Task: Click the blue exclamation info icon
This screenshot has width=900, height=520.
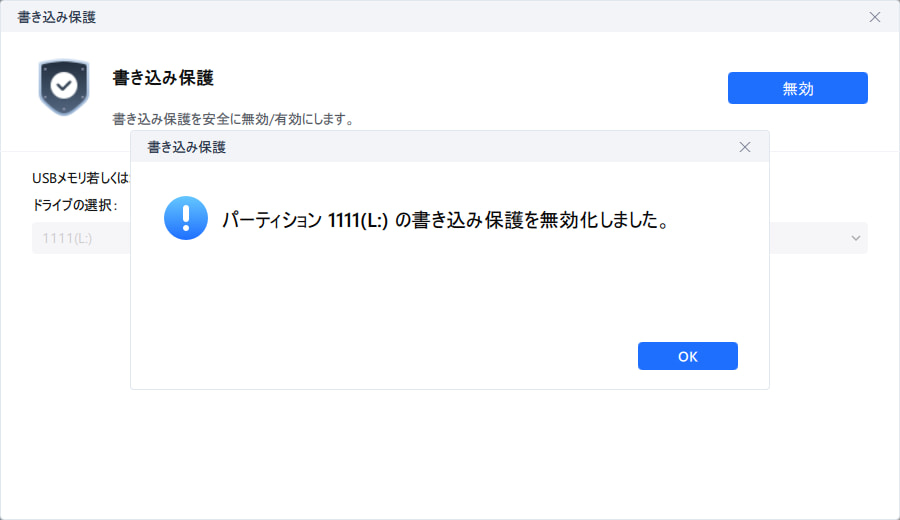Action: click(x=185, y=217)
